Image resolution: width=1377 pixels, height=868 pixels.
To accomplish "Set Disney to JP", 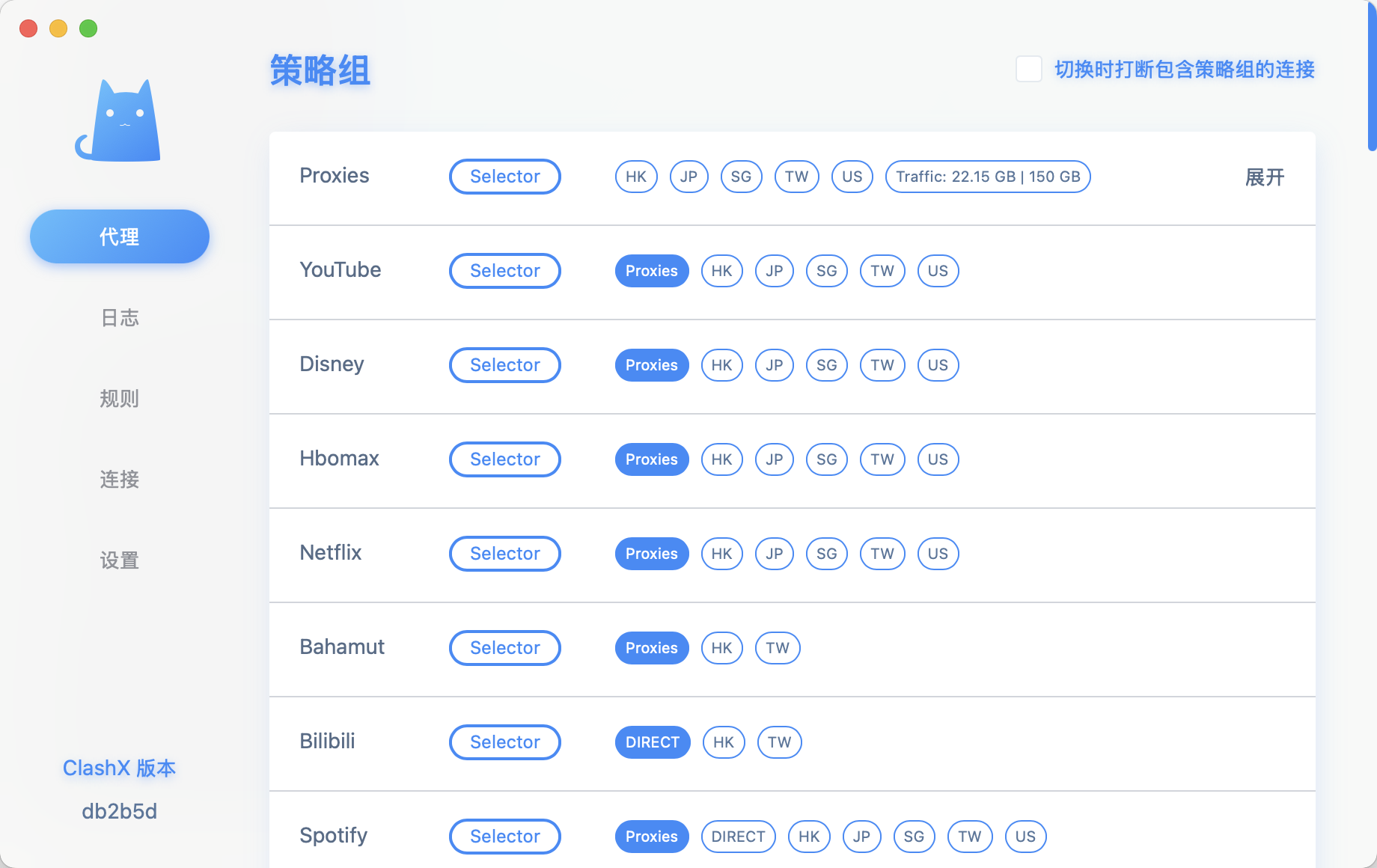I will pyautogui.click(x=775, y=365).
